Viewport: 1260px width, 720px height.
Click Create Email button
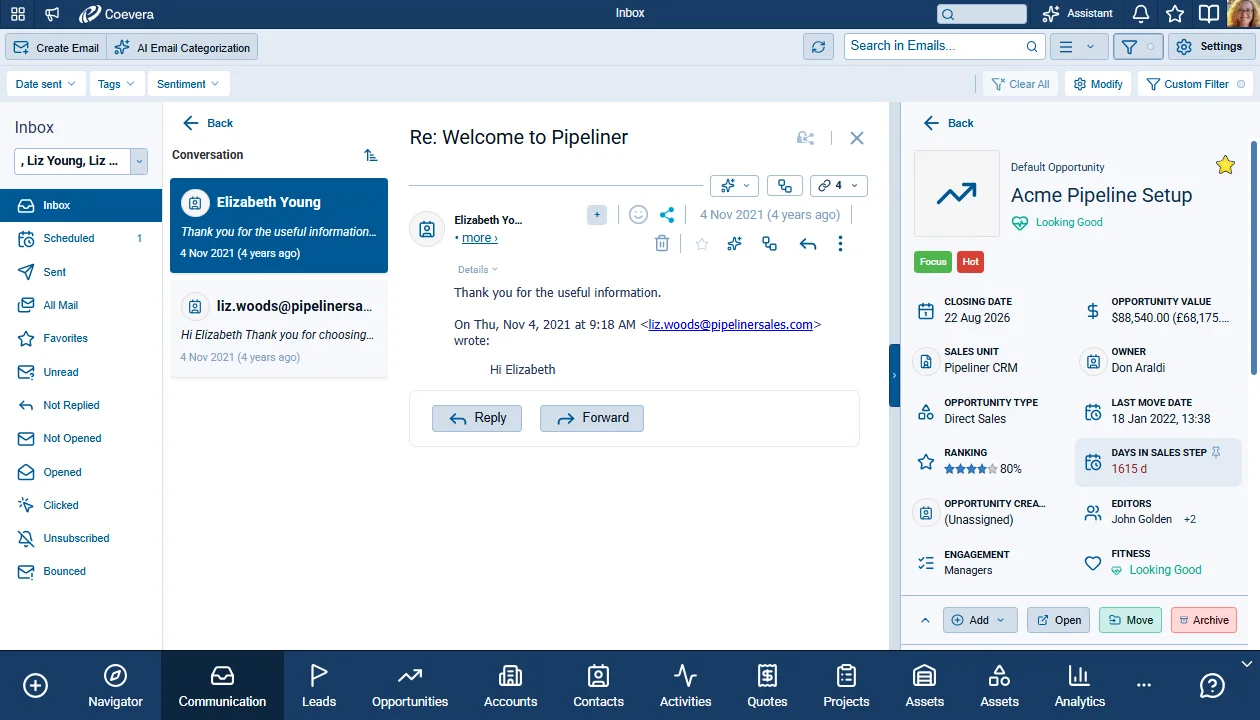[56, 47]
